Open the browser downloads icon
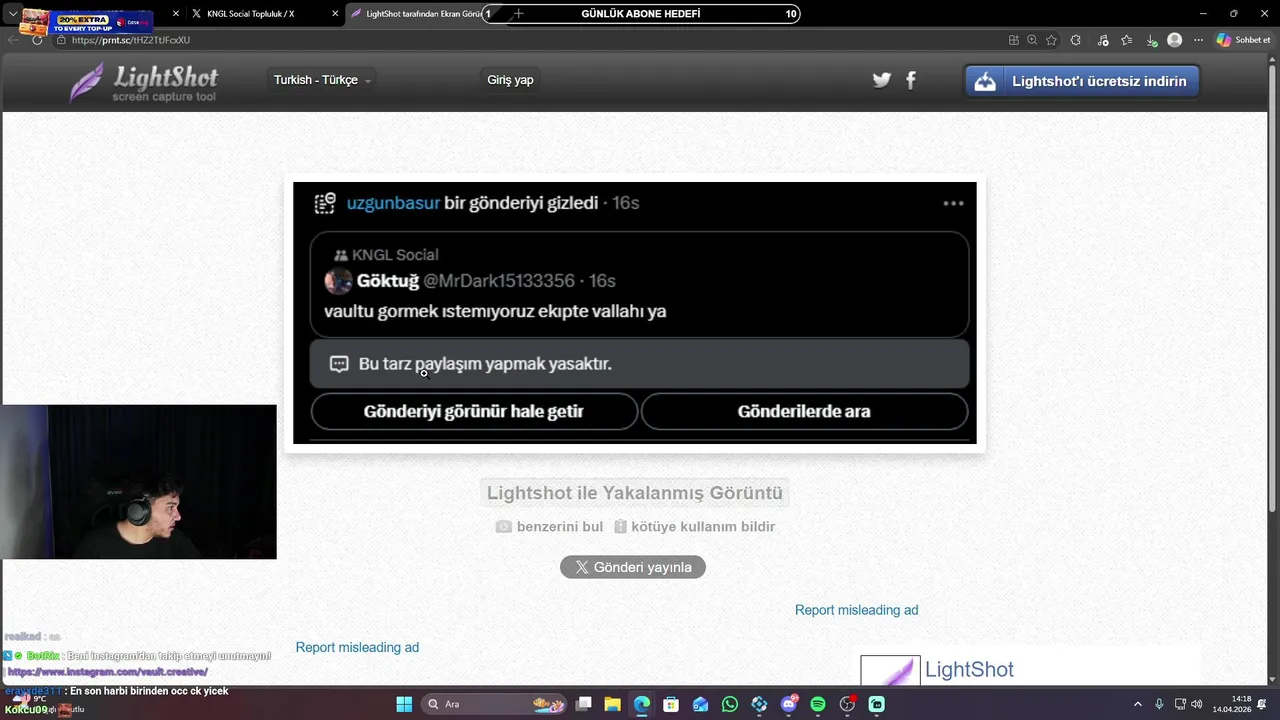 tap(1152, 40)
